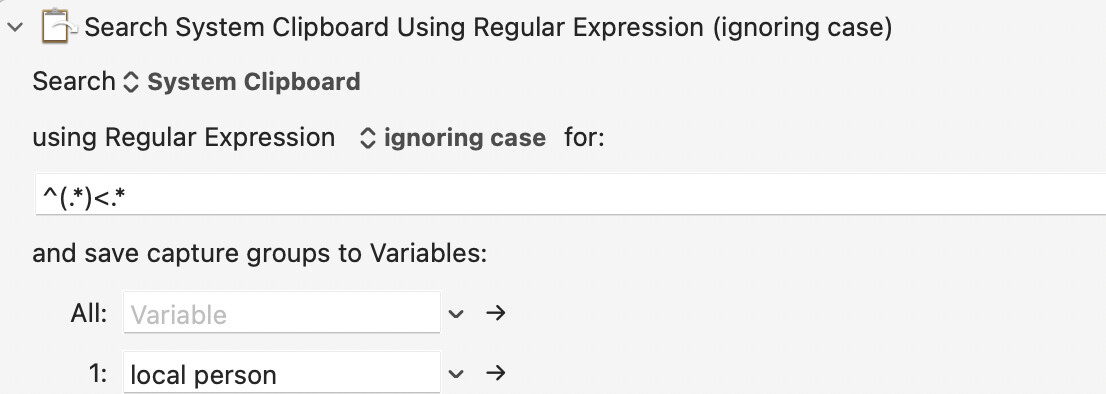This screenshot has width=1106, height=394.
Task: Click the 'using Regular Expression' label
Action: (184, 137)
